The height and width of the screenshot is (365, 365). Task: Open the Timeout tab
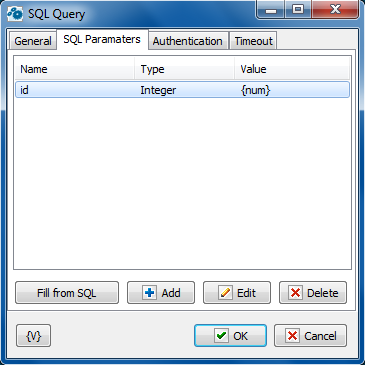pyautogui.click(x=253, y=41)
